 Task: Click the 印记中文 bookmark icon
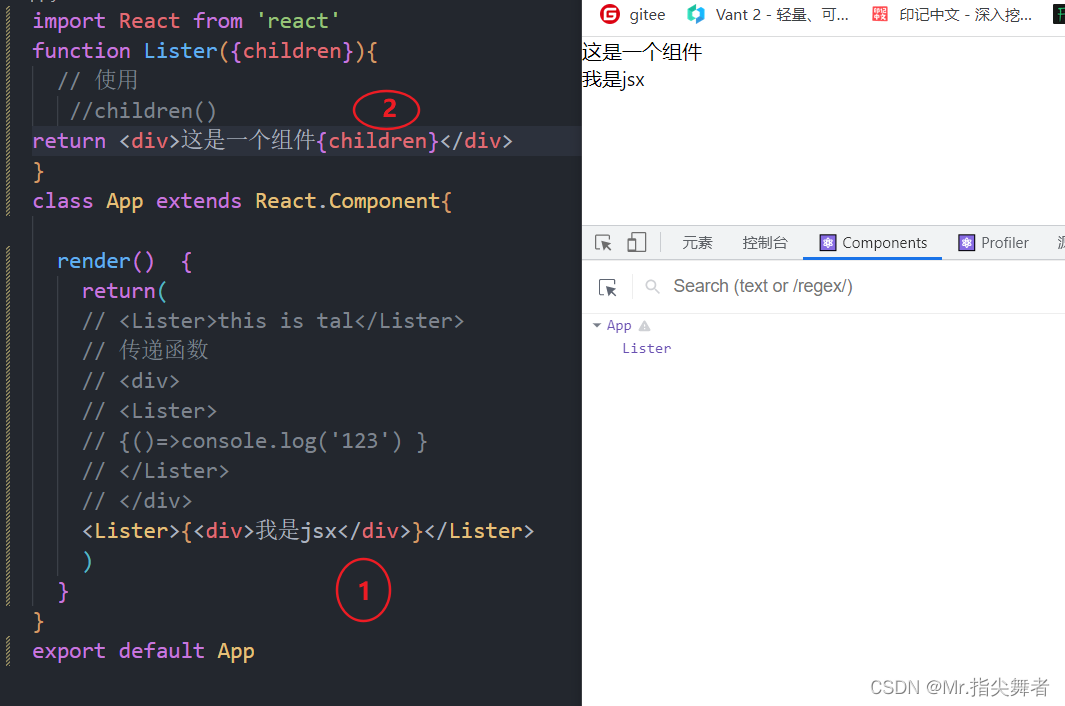pos(879,15)
